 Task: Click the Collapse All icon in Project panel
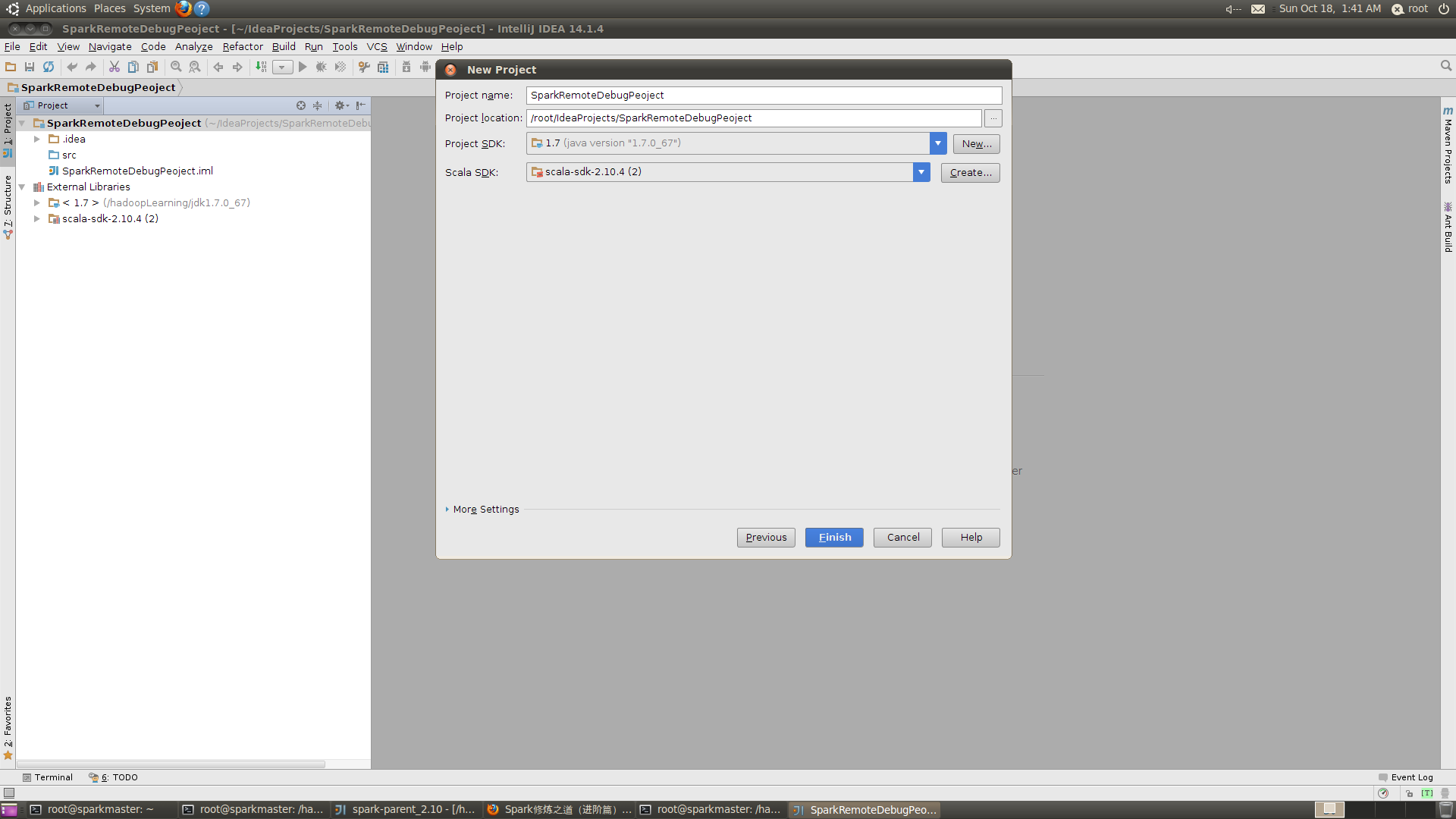pyautogui.click(x=318, y=105)
